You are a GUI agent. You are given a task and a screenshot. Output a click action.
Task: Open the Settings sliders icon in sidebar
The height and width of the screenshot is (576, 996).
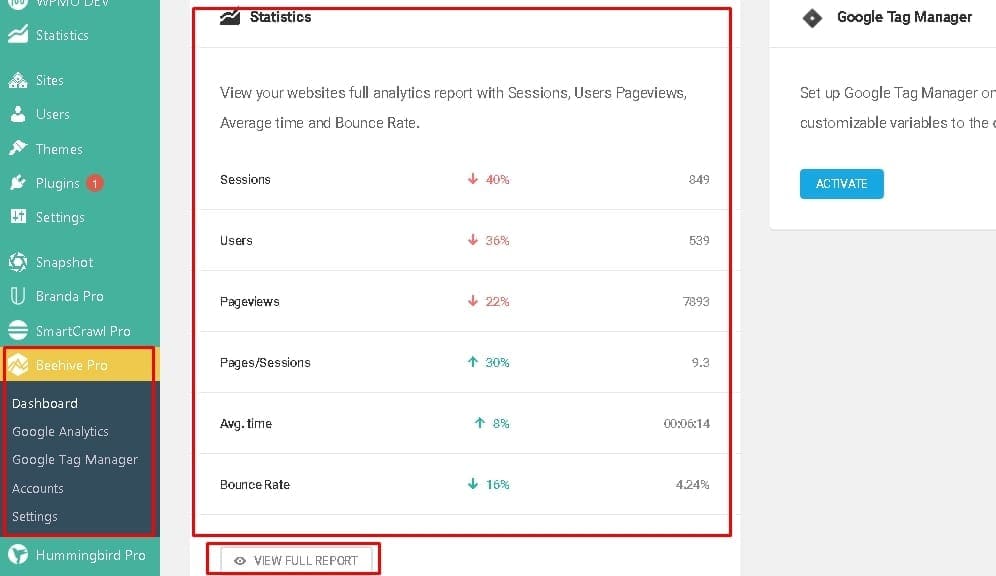click(18, 217)
